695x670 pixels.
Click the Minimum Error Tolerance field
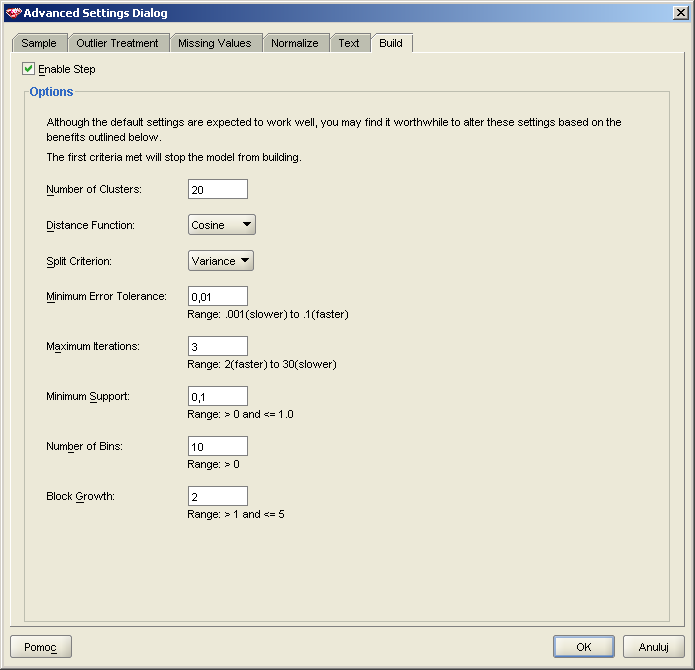click(x=218, y=296)
